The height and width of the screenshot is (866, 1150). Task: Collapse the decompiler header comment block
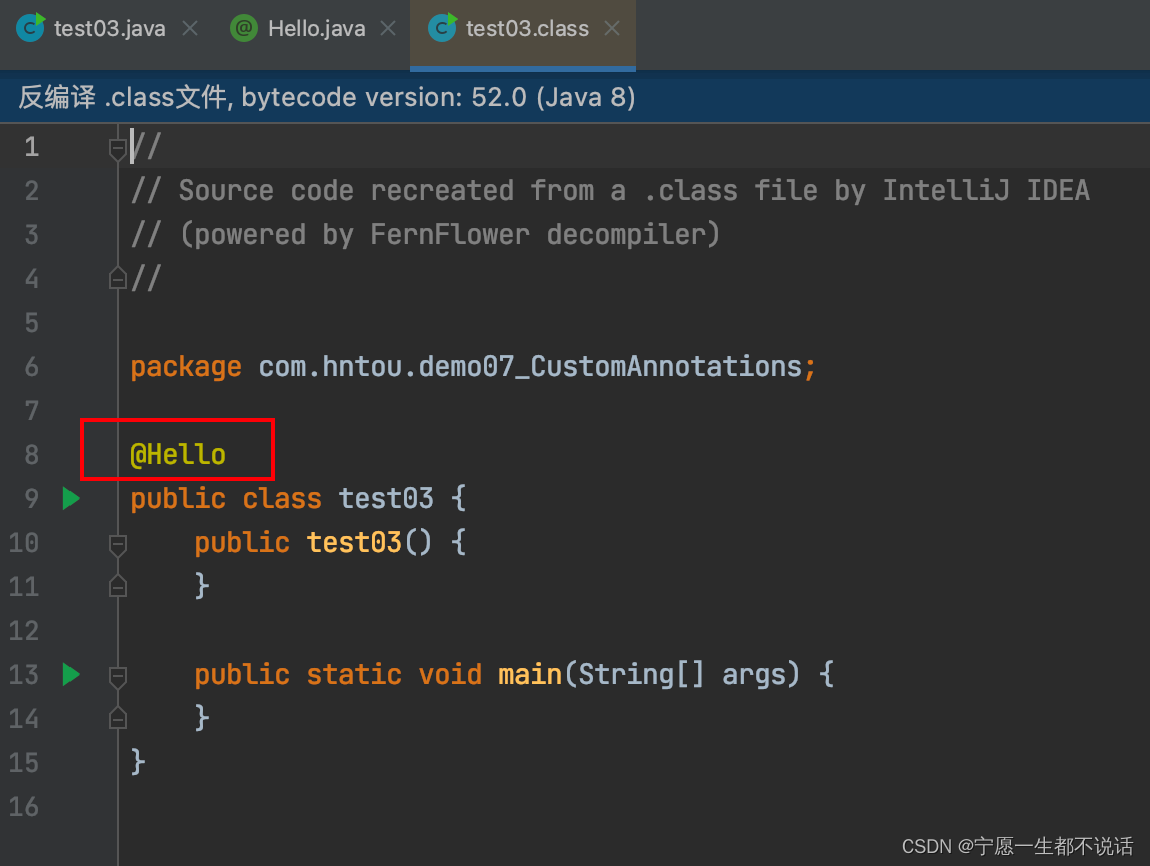[x=116, y=146]
